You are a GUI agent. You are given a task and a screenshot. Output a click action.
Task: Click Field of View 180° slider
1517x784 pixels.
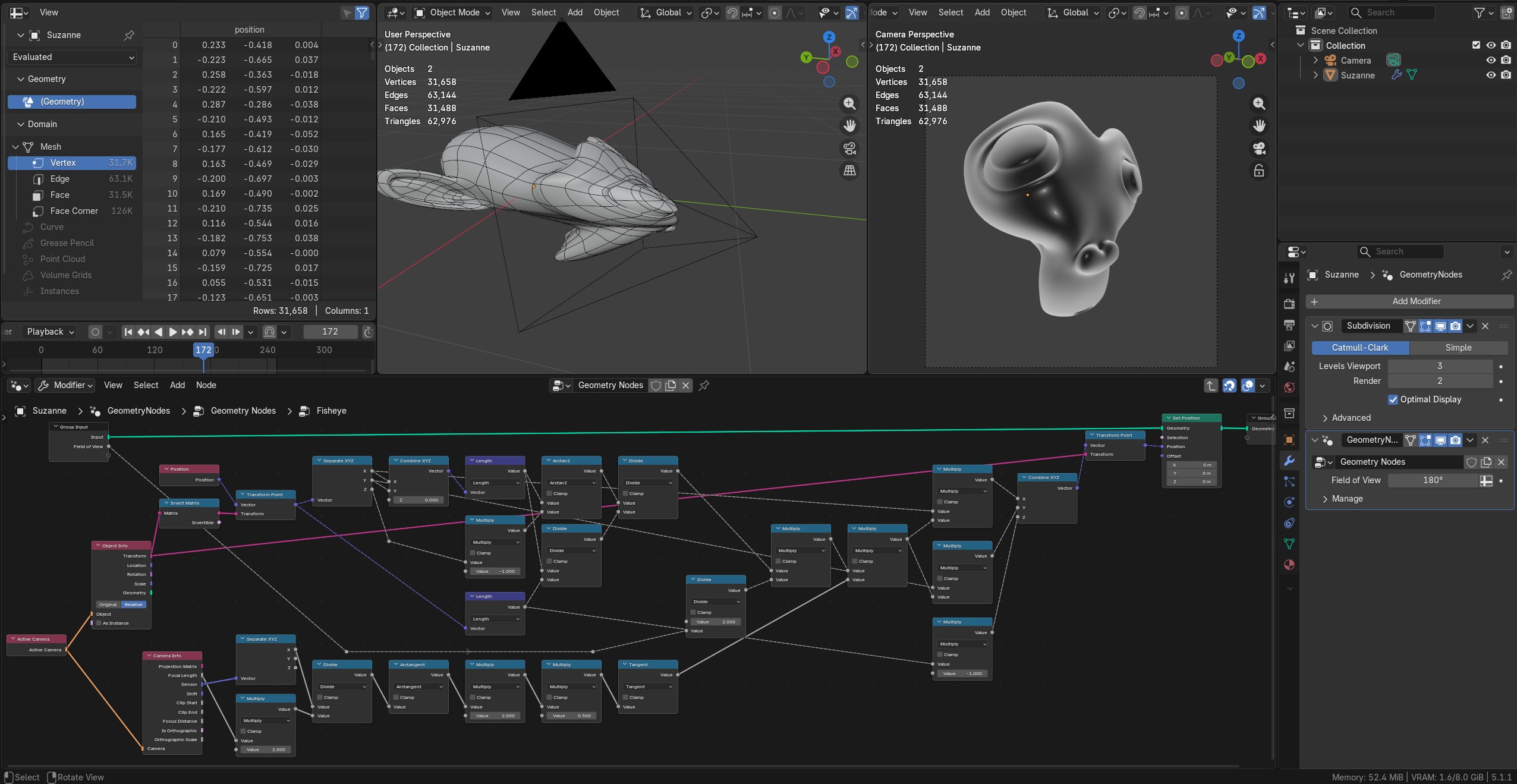point(1433,480)
